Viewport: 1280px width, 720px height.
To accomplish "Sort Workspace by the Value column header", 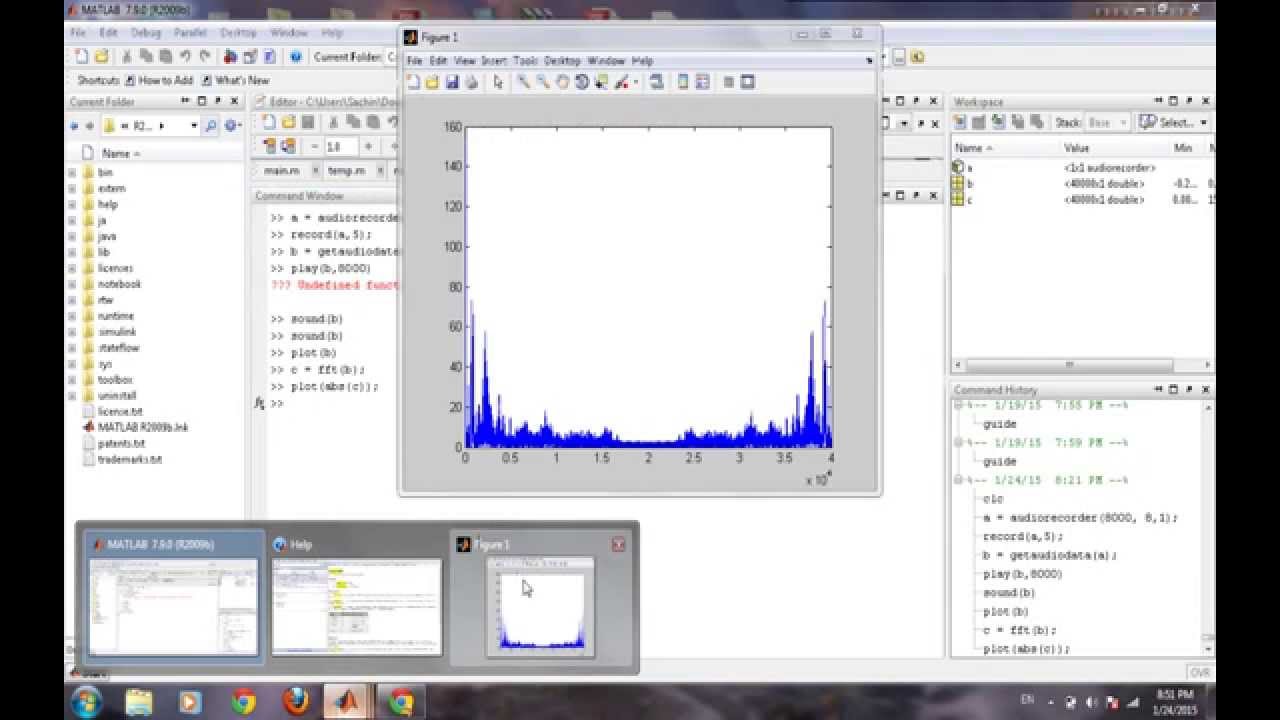I will click(1076, 148).
